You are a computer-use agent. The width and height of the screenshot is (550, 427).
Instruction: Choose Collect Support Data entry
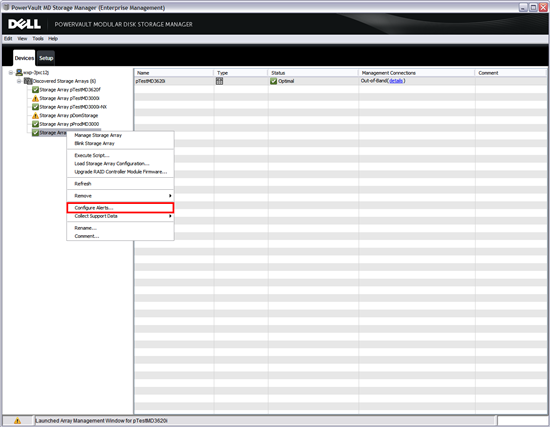[x=120, y=216]
